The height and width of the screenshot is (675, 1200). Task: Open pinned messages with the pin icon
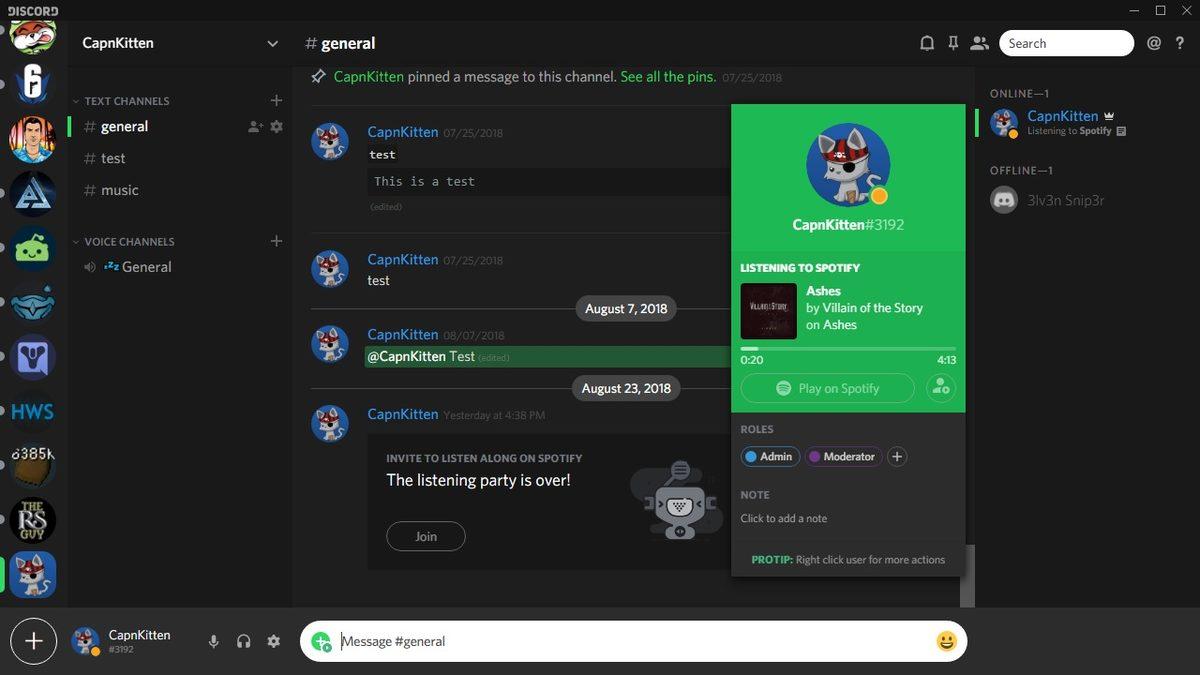point(952,43)
